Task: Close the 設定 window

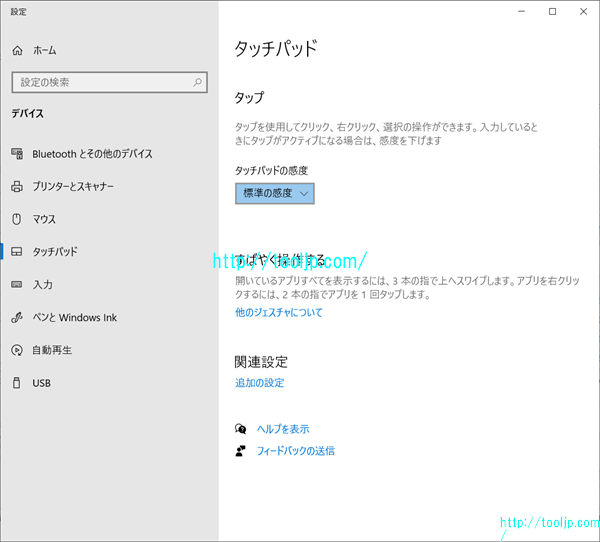Action: point(583,11)
